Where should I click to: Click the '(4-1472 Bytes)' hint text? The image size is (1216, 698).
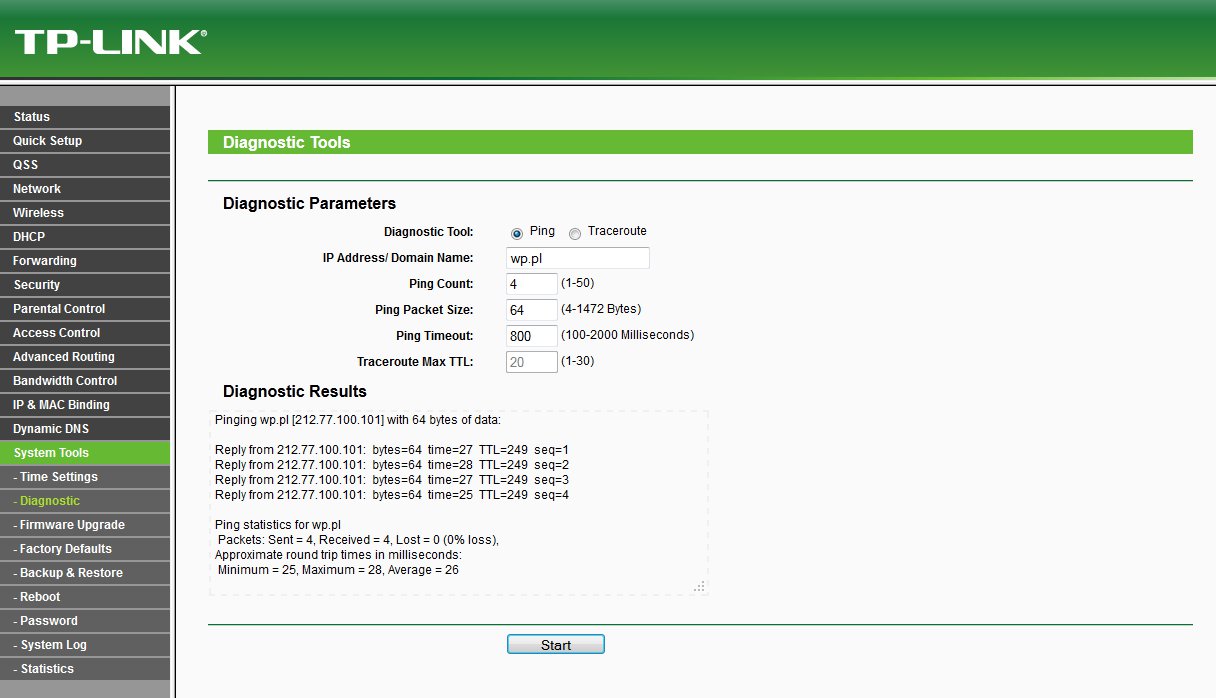click(601, 309)
